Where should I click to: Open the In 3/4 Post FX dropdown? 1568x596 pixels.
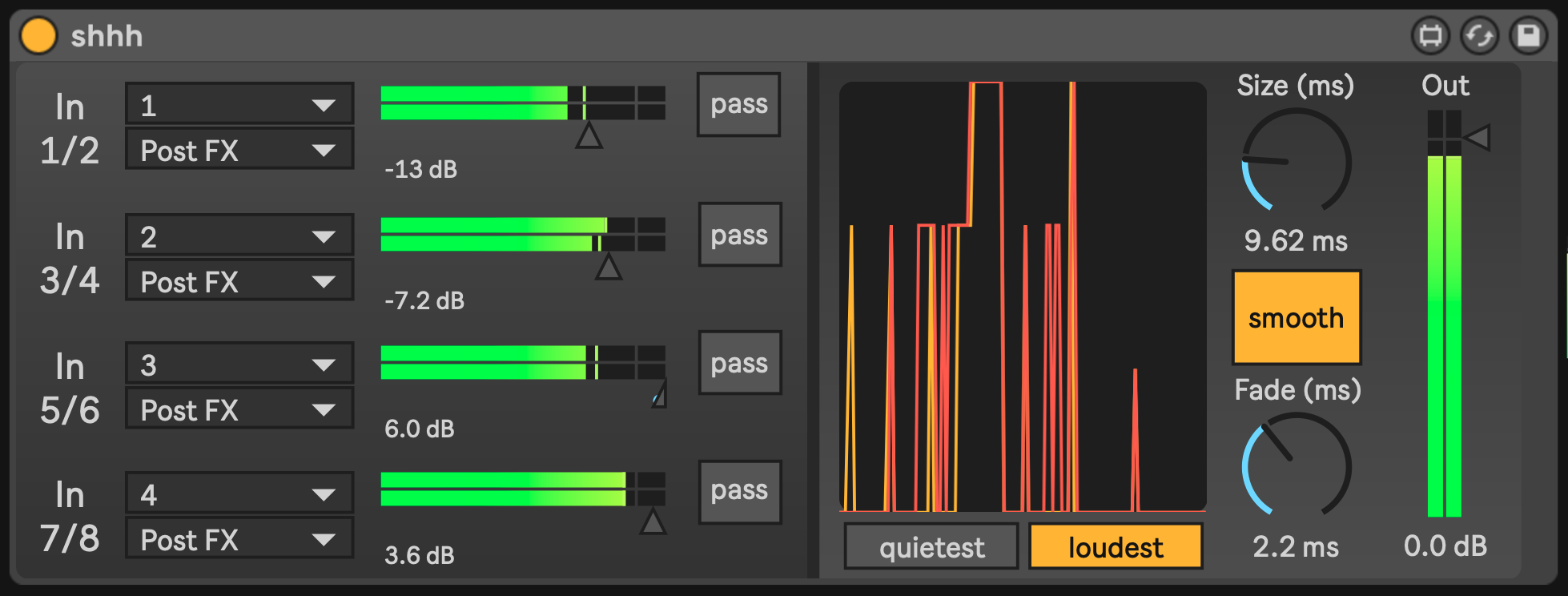[239, 282]
